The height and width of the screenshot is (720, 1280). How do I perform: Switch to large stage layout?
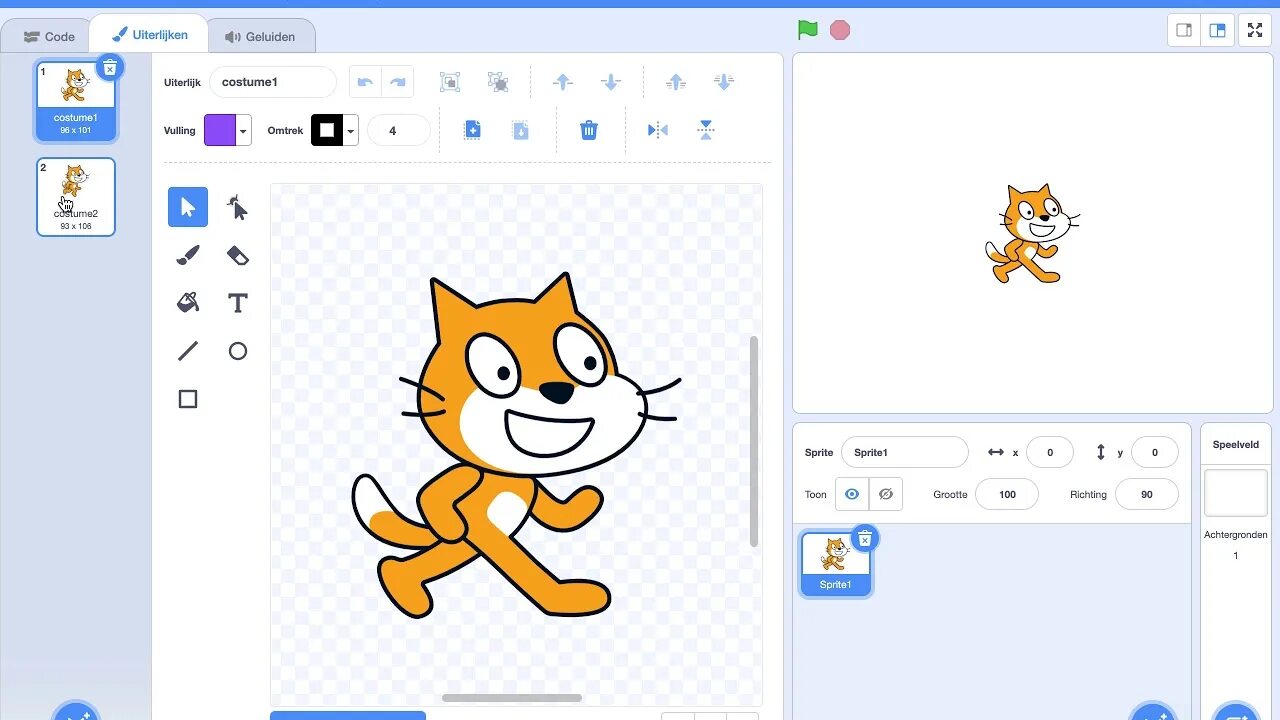[x=1217, y=30]
